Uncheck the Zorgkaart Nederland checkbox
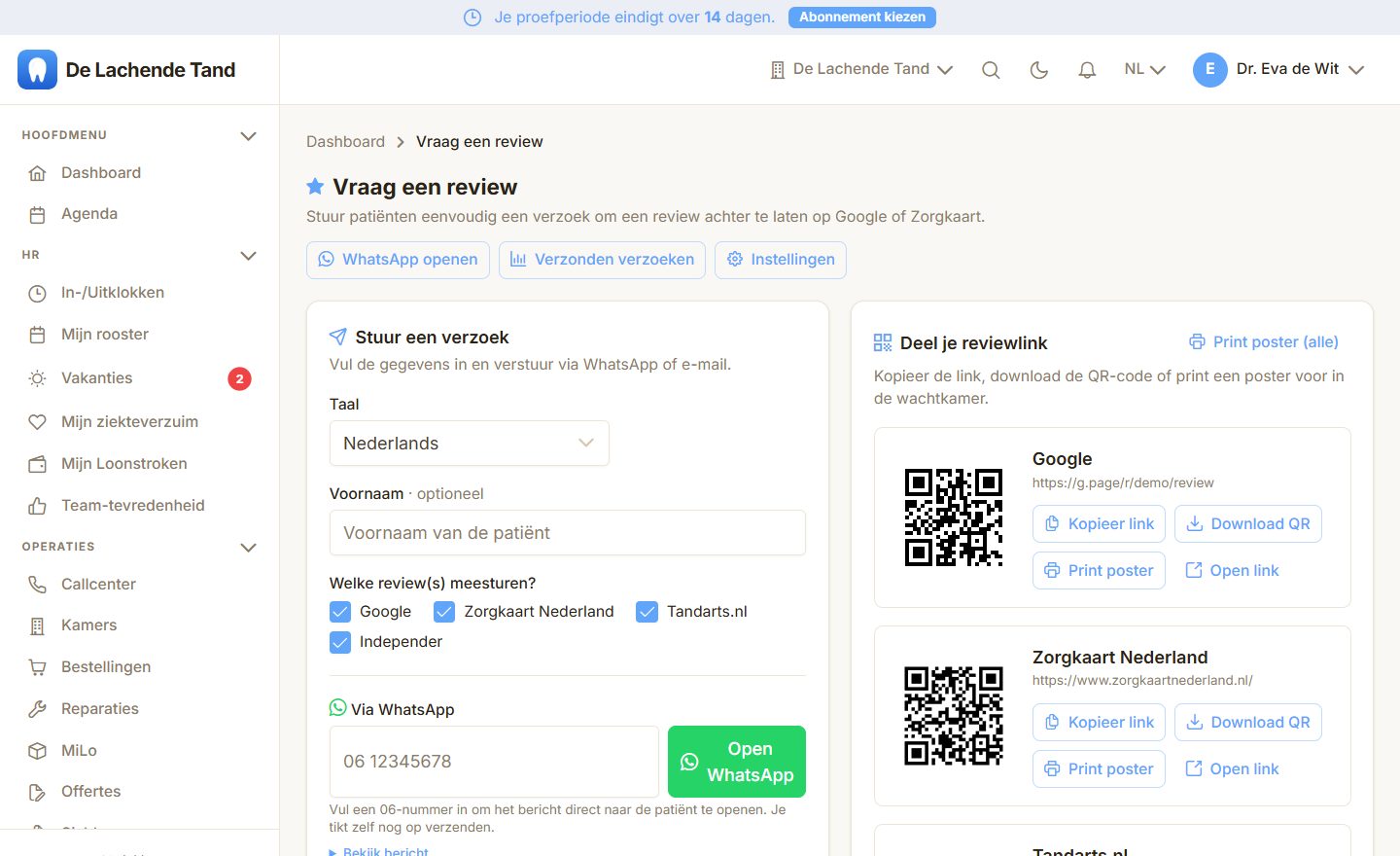This screenshot has height=856, width=1400. (444, 612)
